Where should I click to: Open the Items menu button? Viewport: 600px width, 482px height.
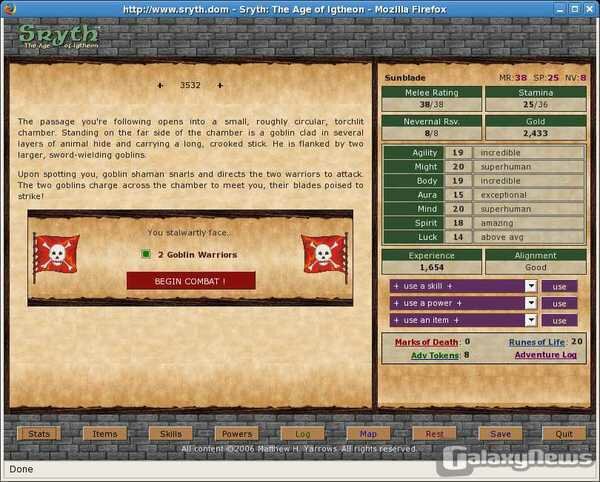[105, 434]
